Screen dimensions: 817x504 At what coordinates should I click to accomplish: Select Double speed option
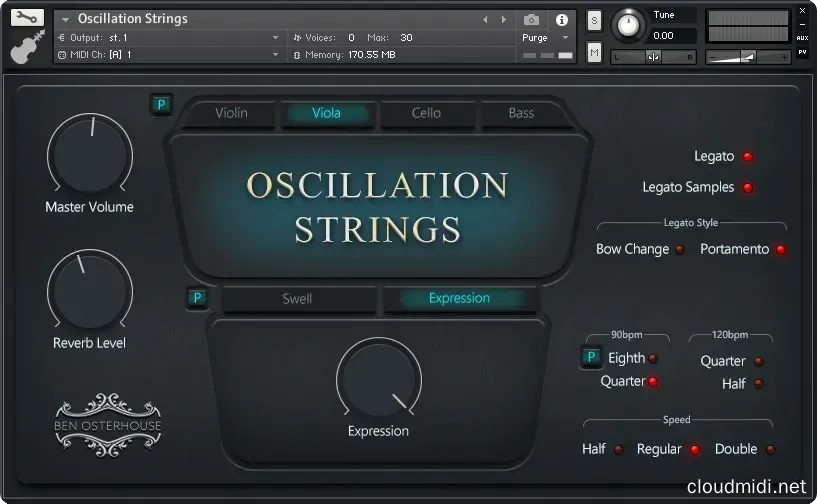771,450
